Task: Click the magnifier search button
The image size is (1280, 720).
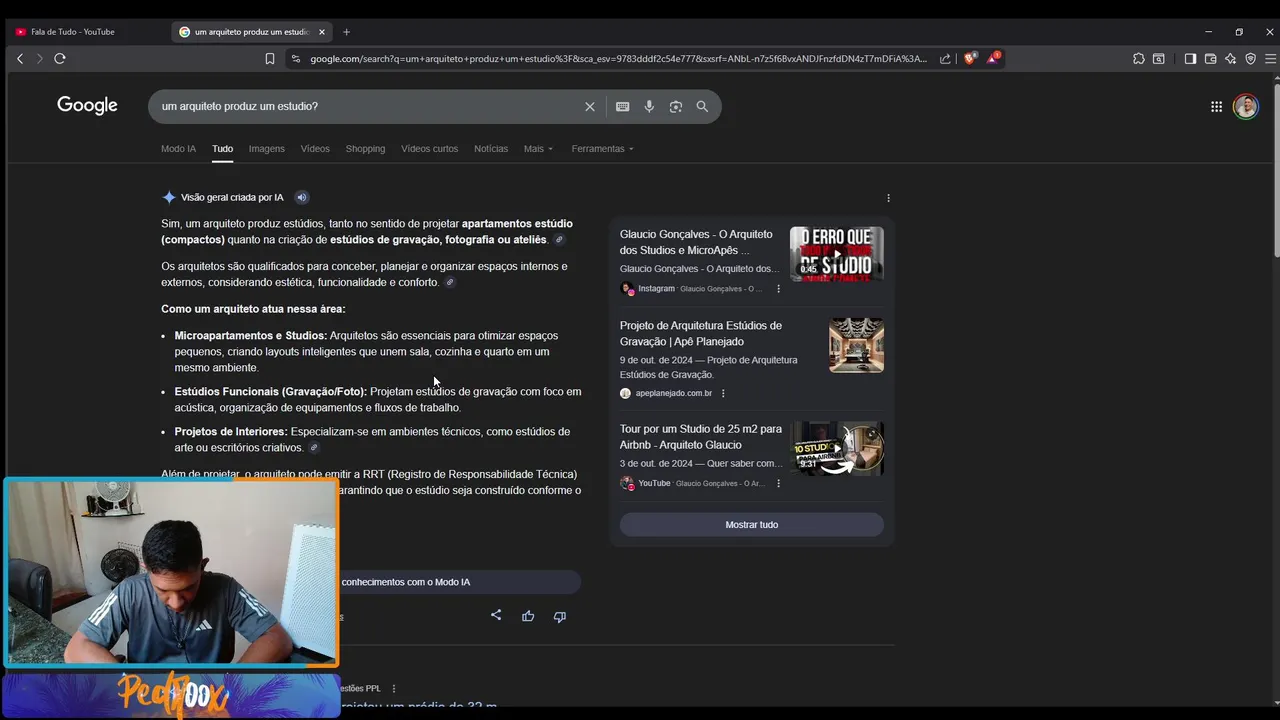Action: 702,107
